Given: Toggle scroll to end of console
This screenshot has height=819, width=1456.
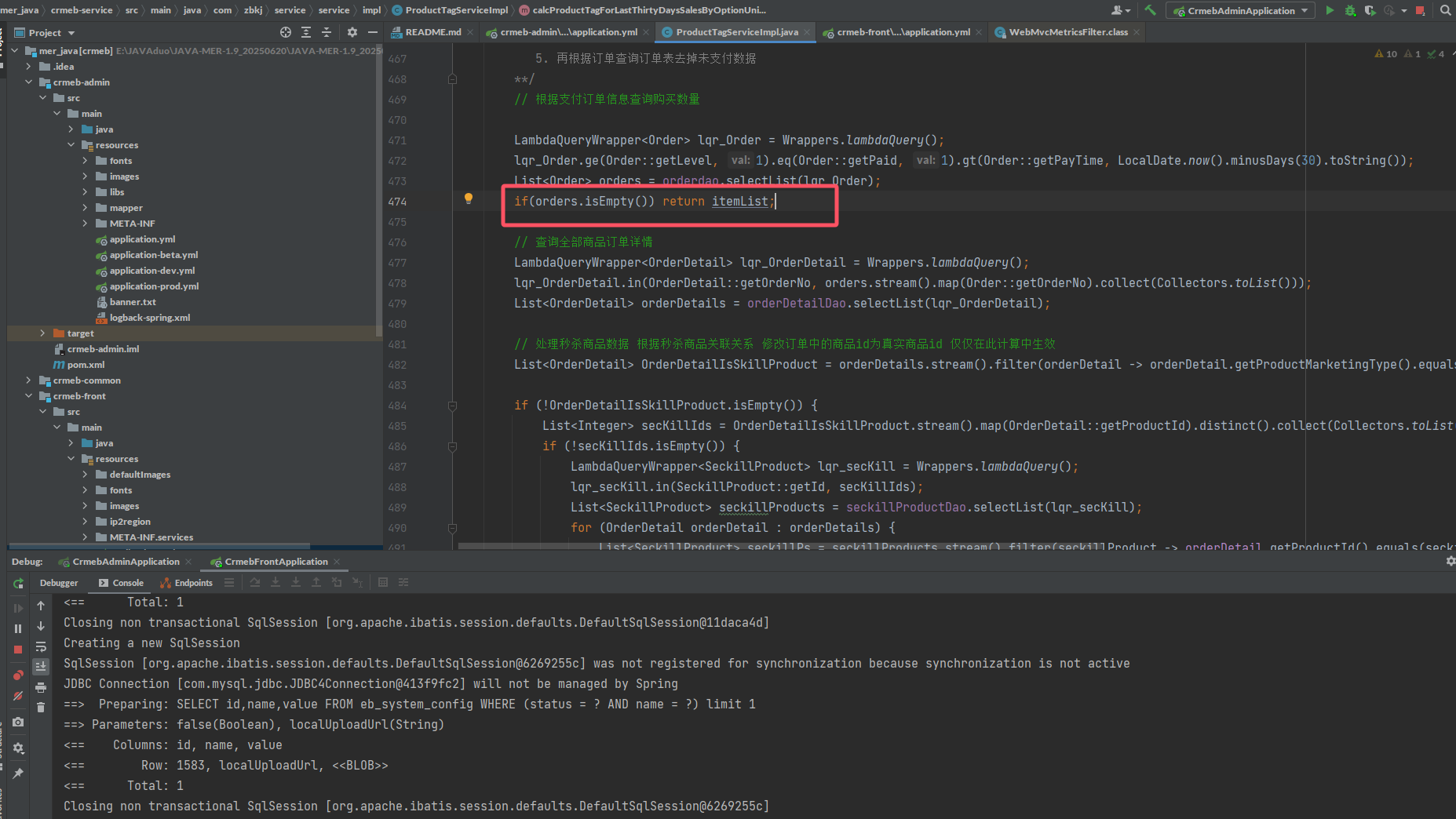Looking at the screenshot, I should tap(41, 666).
